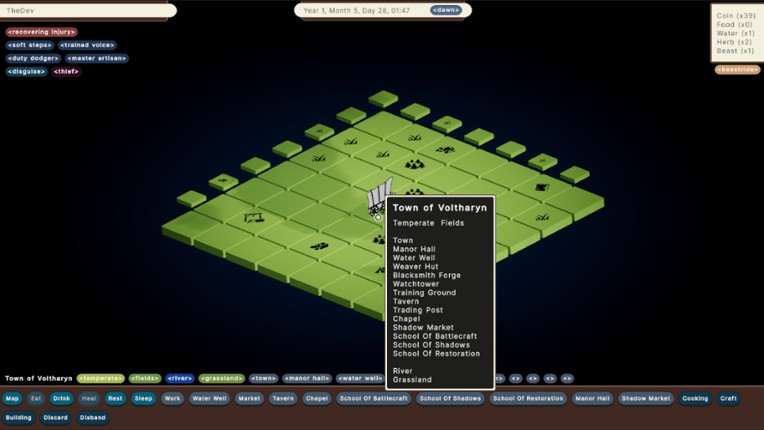Click the inventory panel showing Coin
The image size is (764, 430).
tap(735, 32)
